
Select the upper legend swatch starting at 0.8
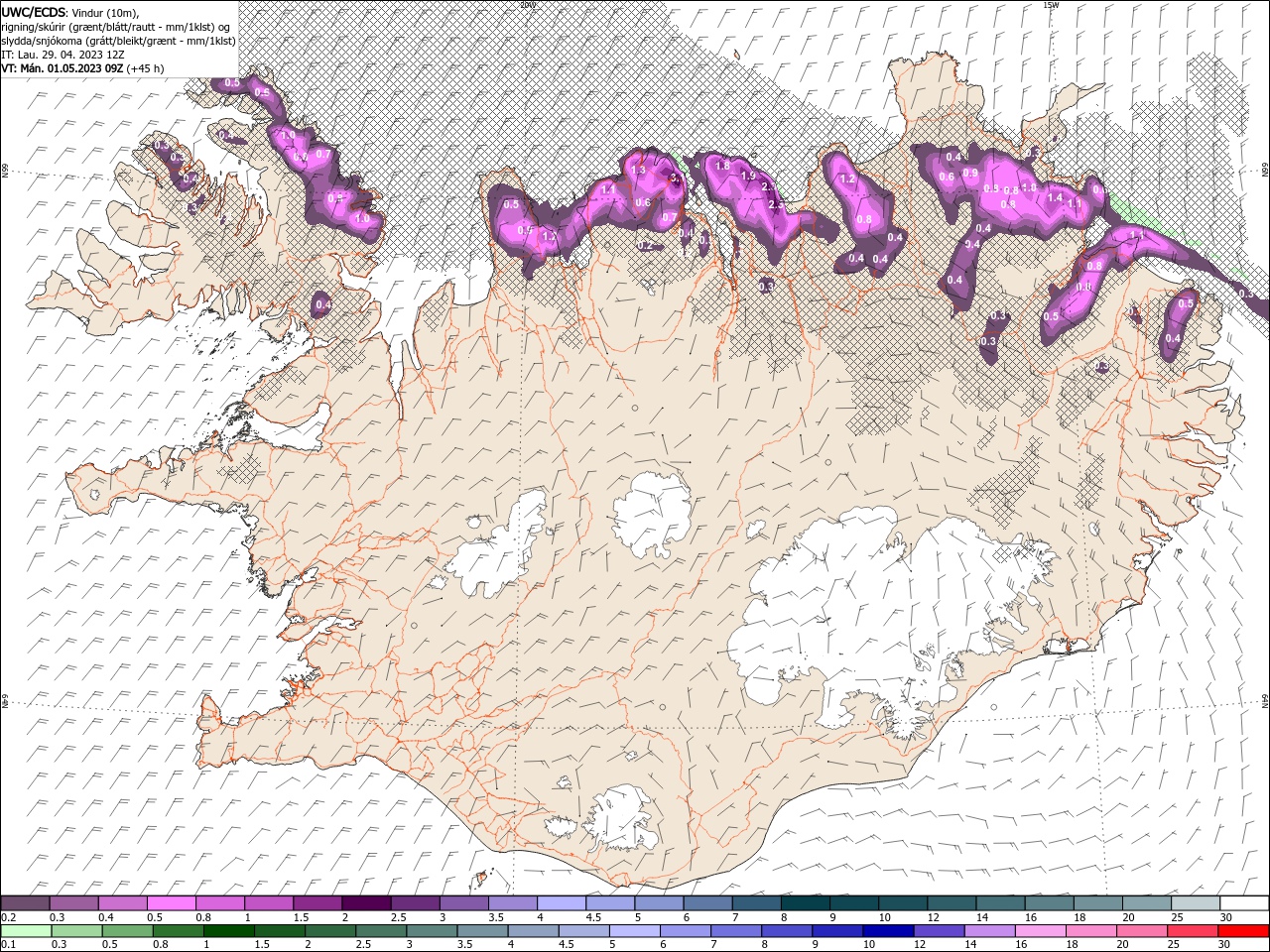[219, 903]
